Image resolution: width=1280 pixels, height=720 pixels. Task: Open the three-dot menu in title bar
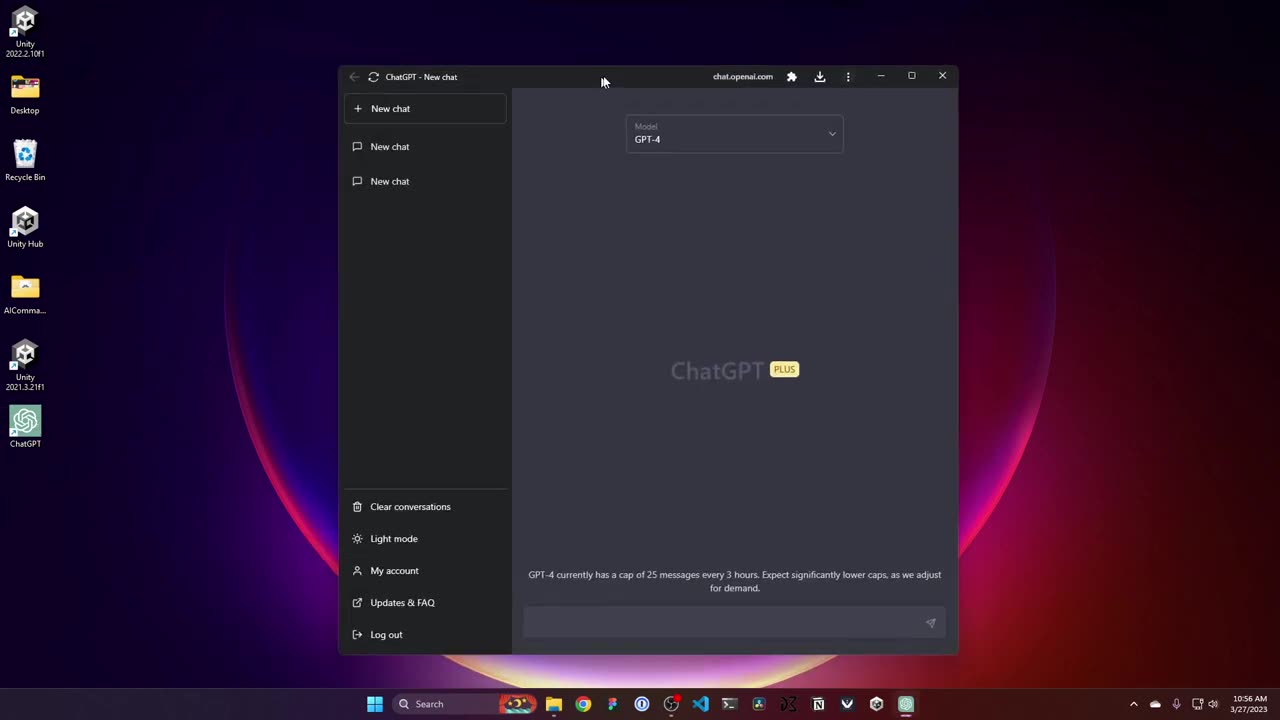pos(848,77)
